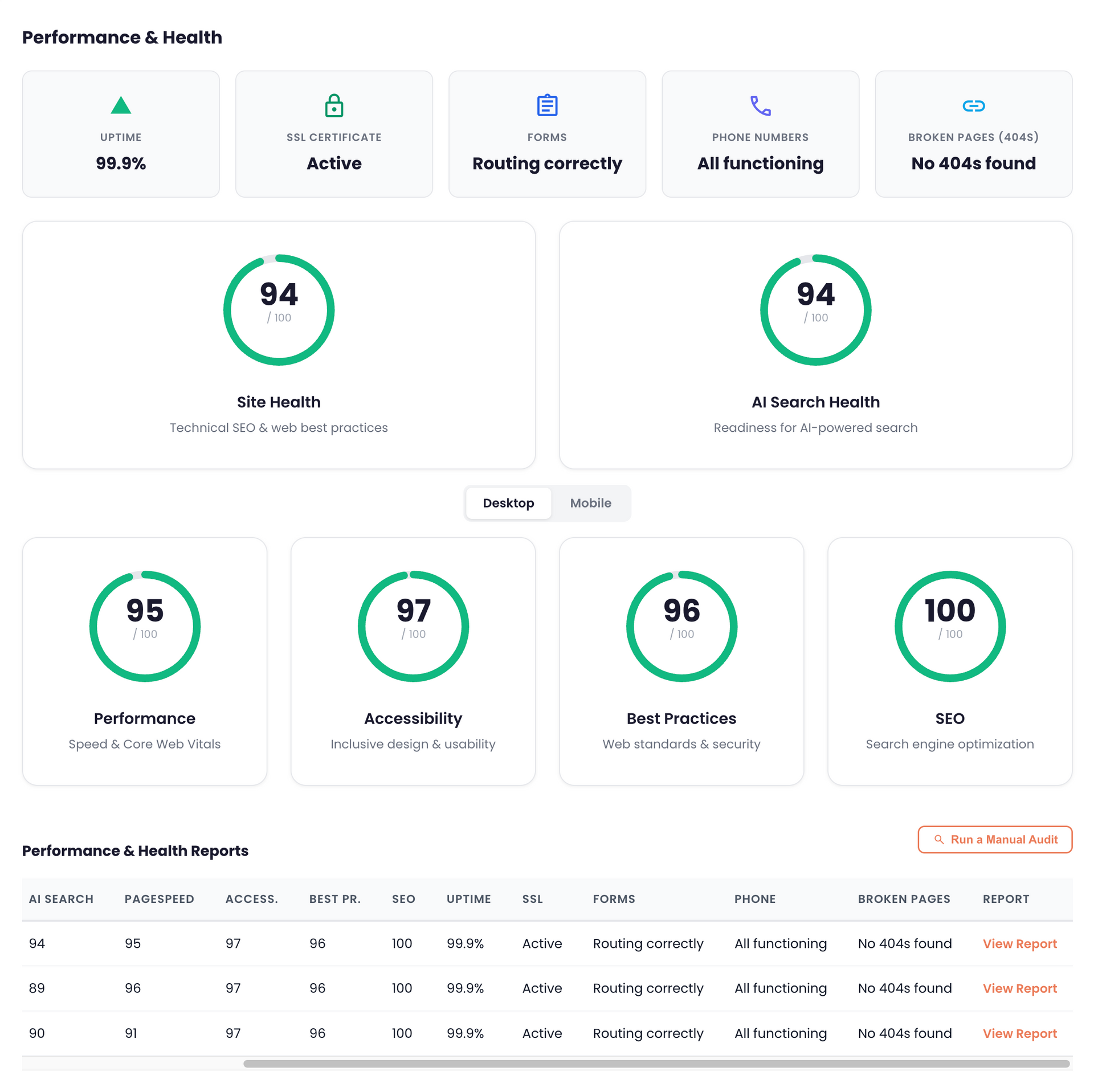The image size is (1094, 1092).
Task: Click the Phone Numbers handset icon
Action: 760,105
